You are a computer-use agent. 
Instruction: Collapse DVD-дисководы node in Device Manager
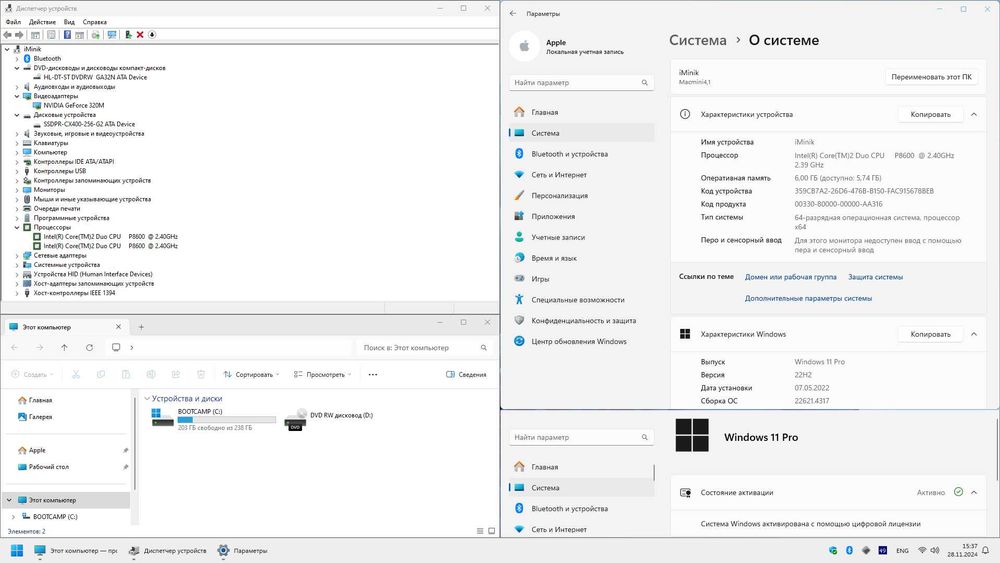[x=17, y=68]
